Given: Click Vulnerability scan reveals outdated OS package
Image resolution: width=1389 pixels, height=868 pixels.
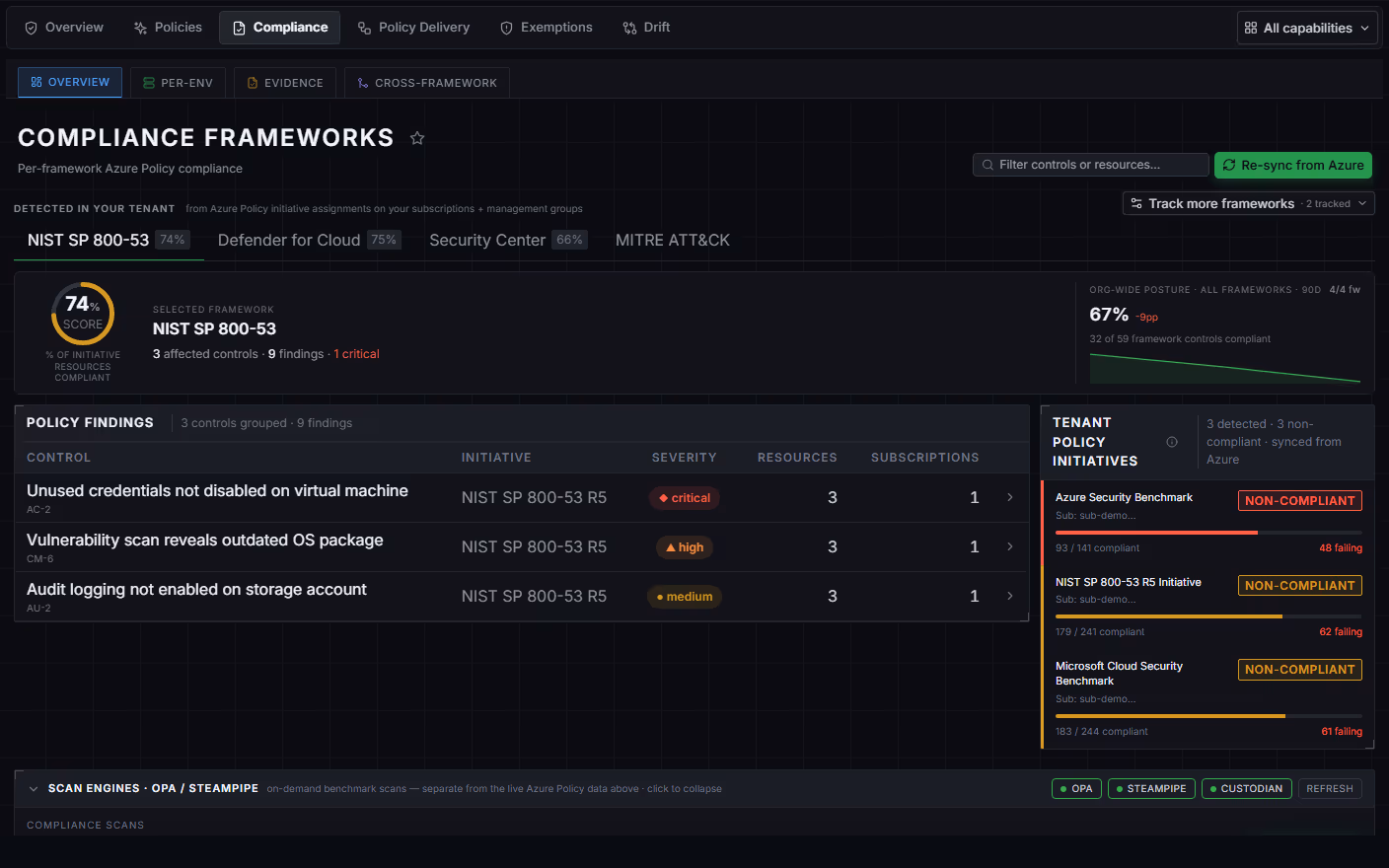Looking at the screenshot, I should (205, 541).
